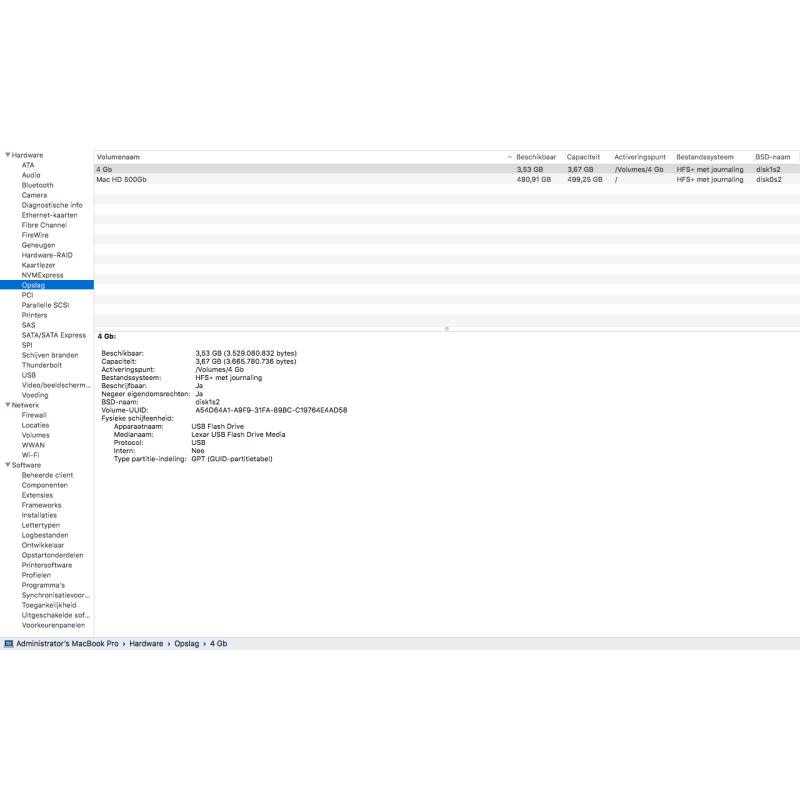The width and height of the screenshot is (800, 800).
Task: Select Firewall under Netwerk
Action: coord(34,415)
